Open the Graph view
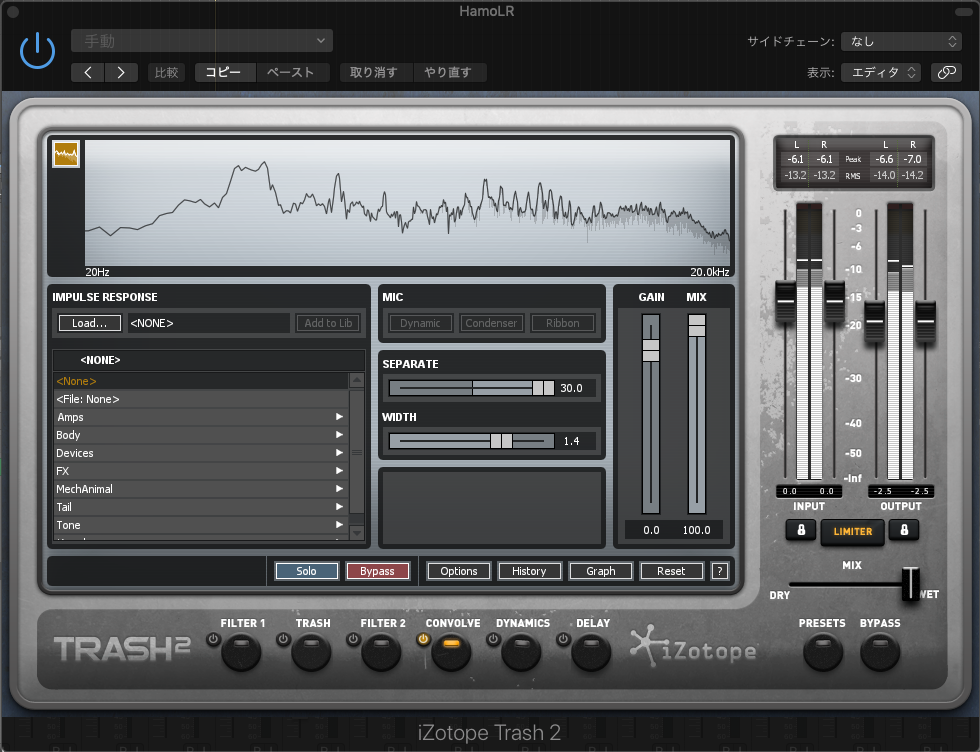The height and width of the screenshot is (752, 980). 601,571
